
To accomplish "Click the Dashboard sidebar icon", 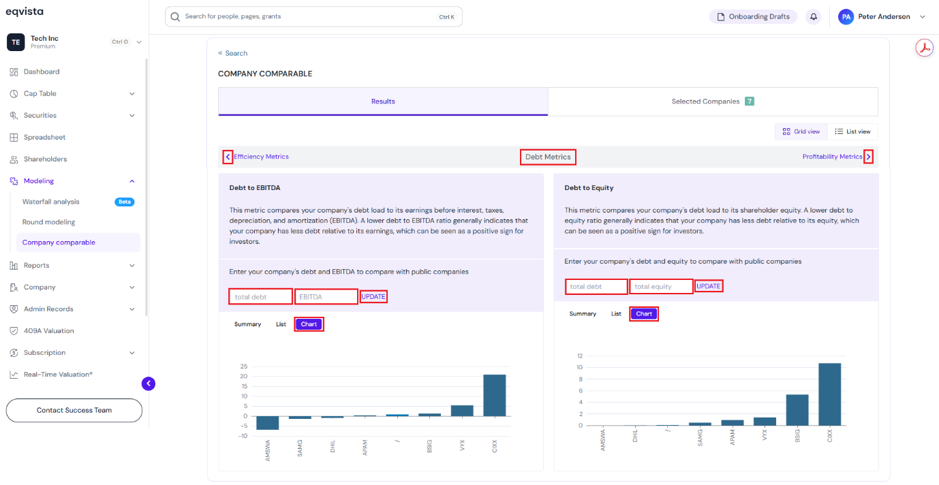I will pos(14,72).
